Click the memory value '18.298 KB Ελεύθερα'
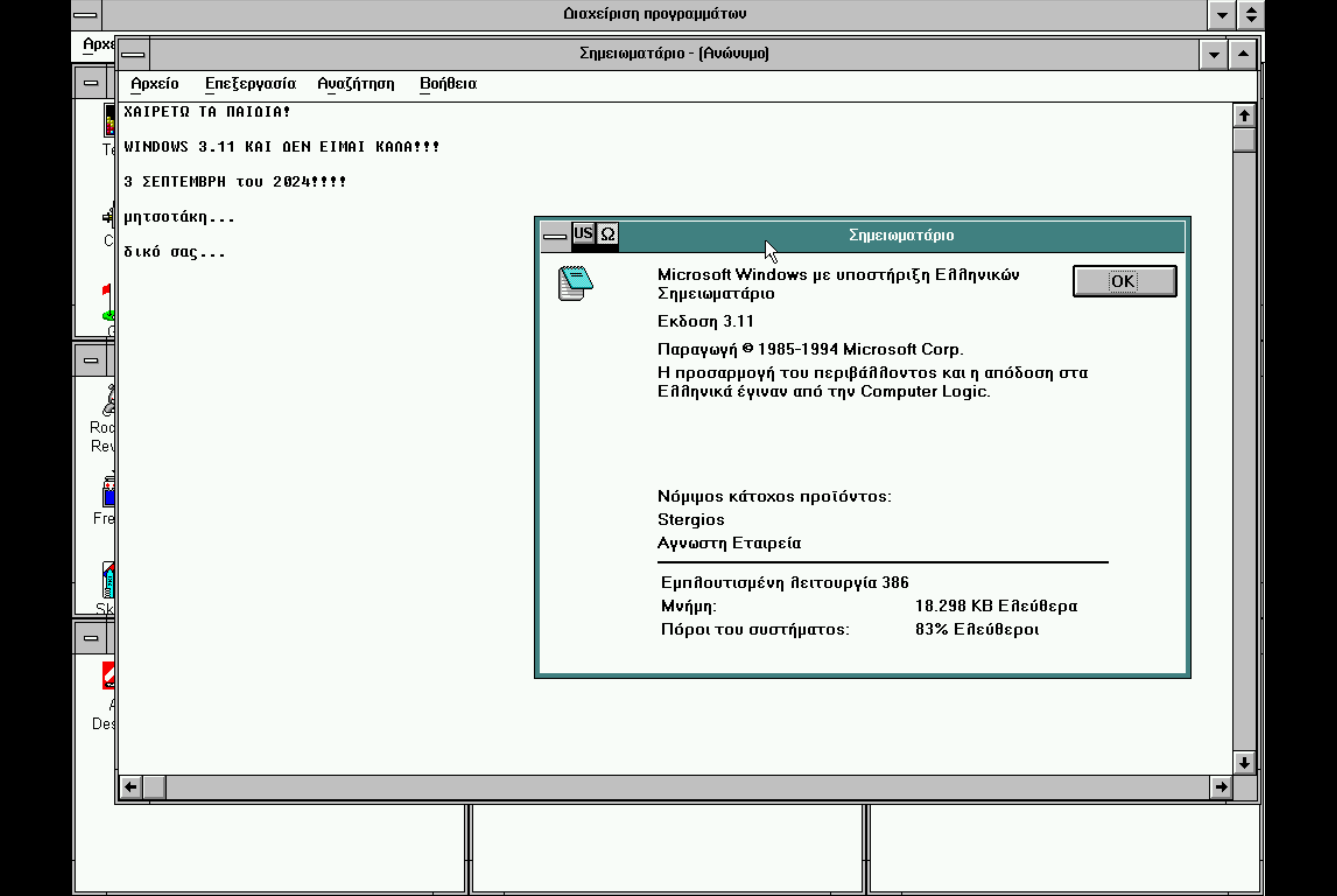This screenshot has width=1337, height=896. point(996,606)
